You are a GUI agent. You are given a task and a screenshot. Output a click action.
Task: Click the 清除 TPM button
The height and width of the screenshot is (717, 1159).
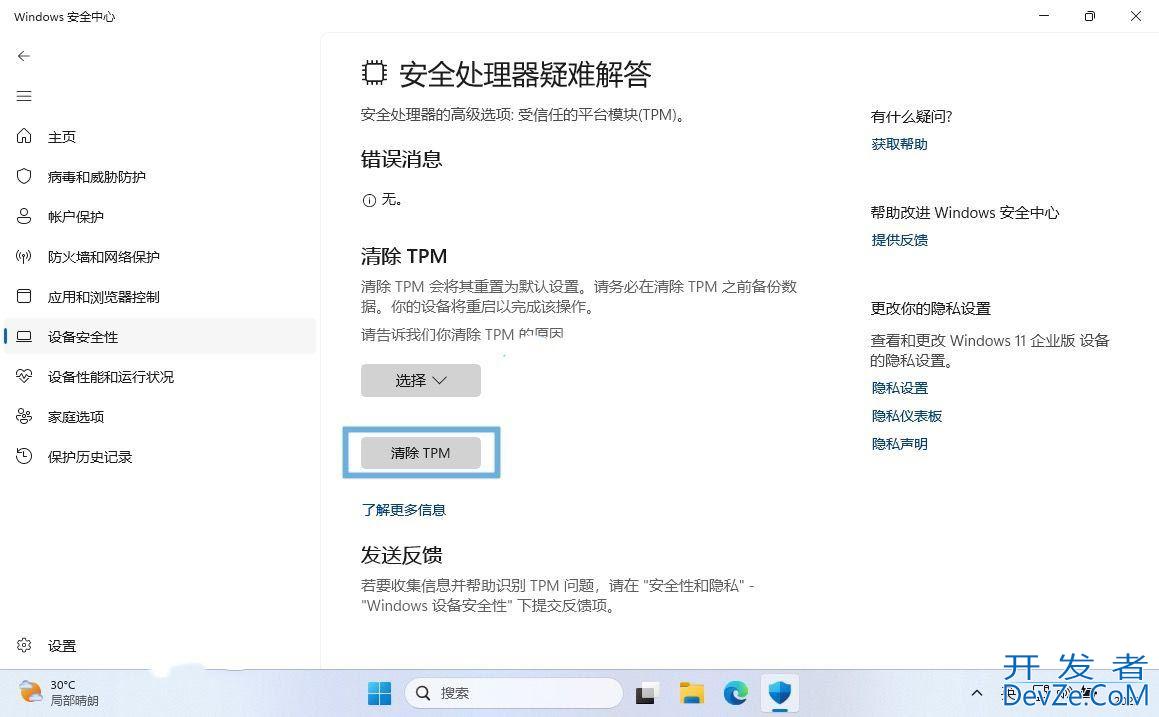click(421, 452)
